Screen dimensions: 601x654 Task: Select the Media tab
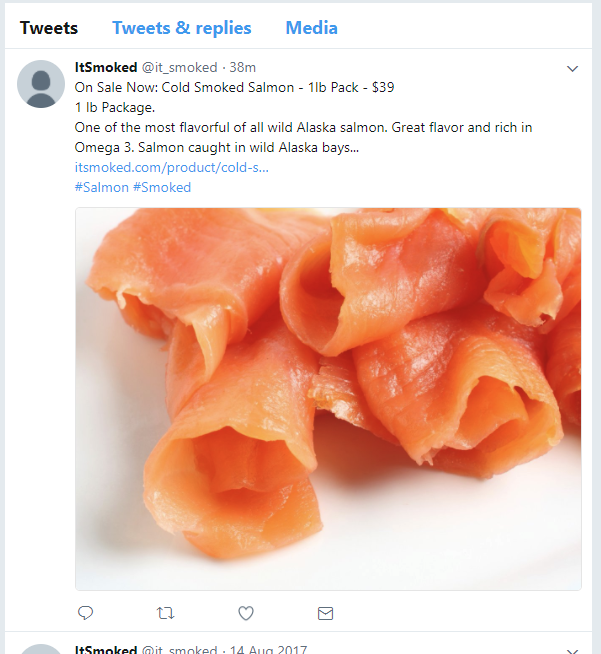(311, 28)
